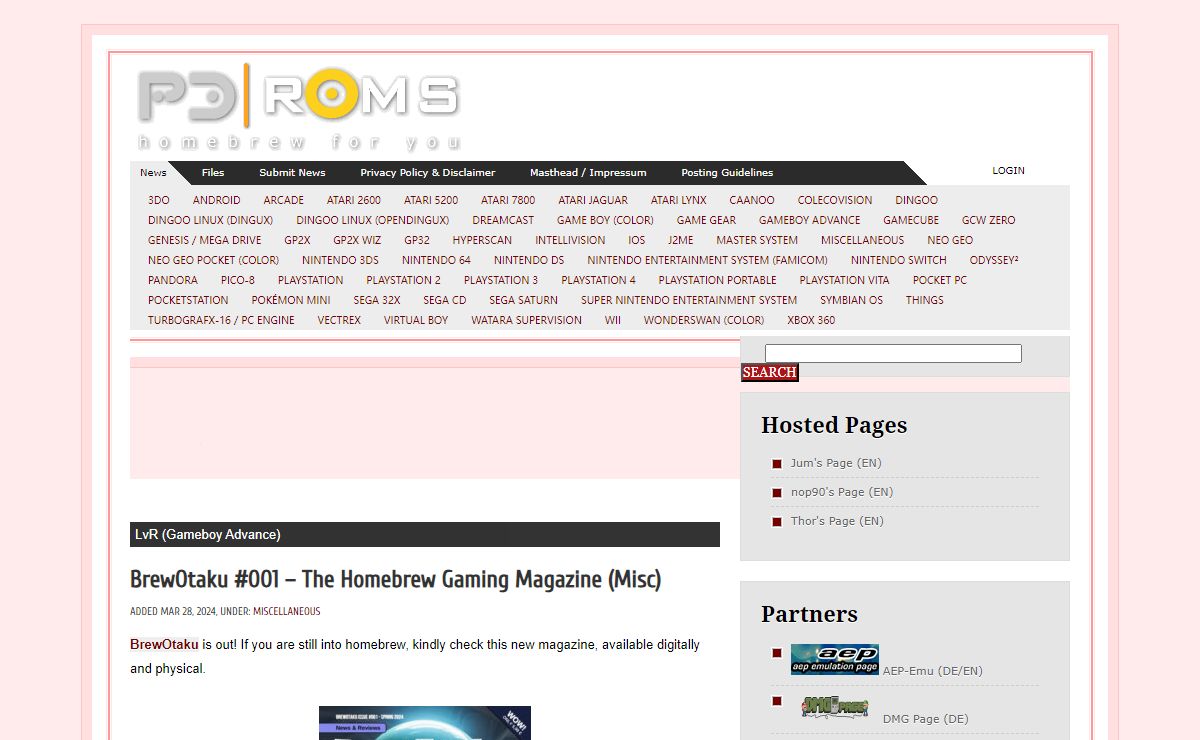Browse the SUPER NINTENDO ENTERTAINMENT SYSTEM category
Screen dimensions: 1200x740
pos(689,300)
